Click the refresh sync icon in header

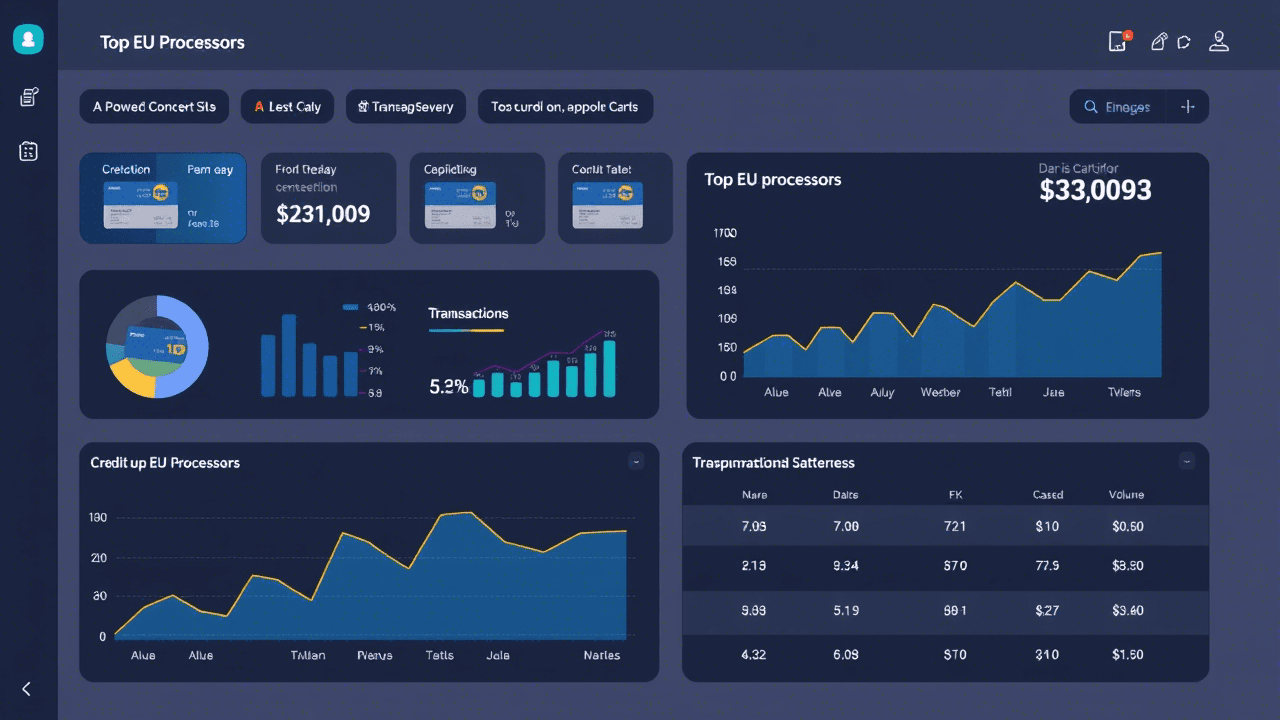1184,42
